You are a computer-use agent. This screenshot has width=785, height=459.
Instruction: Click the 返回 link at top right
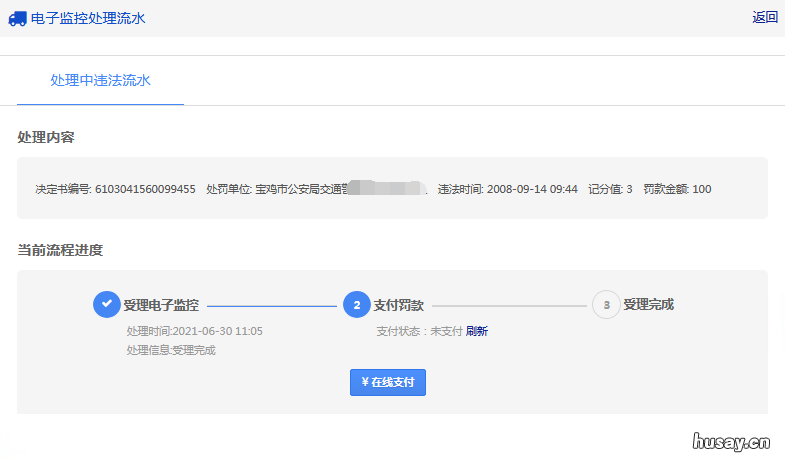765,17
